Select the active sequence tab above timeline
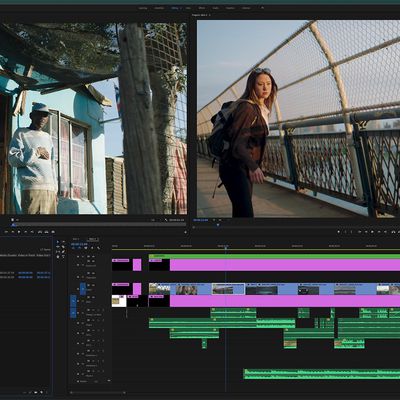 (x=93, y=239)
